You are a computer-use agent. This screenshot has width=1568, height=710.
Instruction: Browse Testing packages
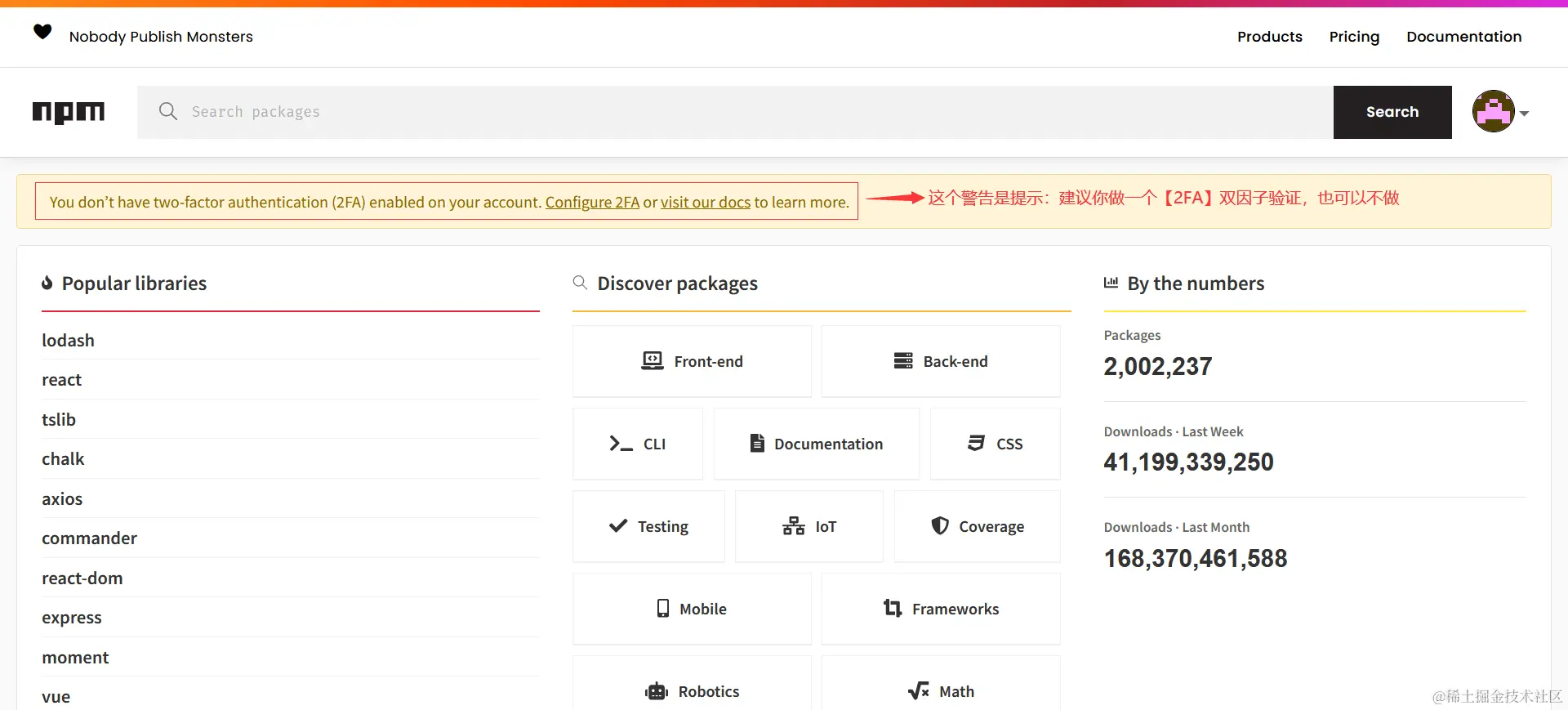(648, 526)
